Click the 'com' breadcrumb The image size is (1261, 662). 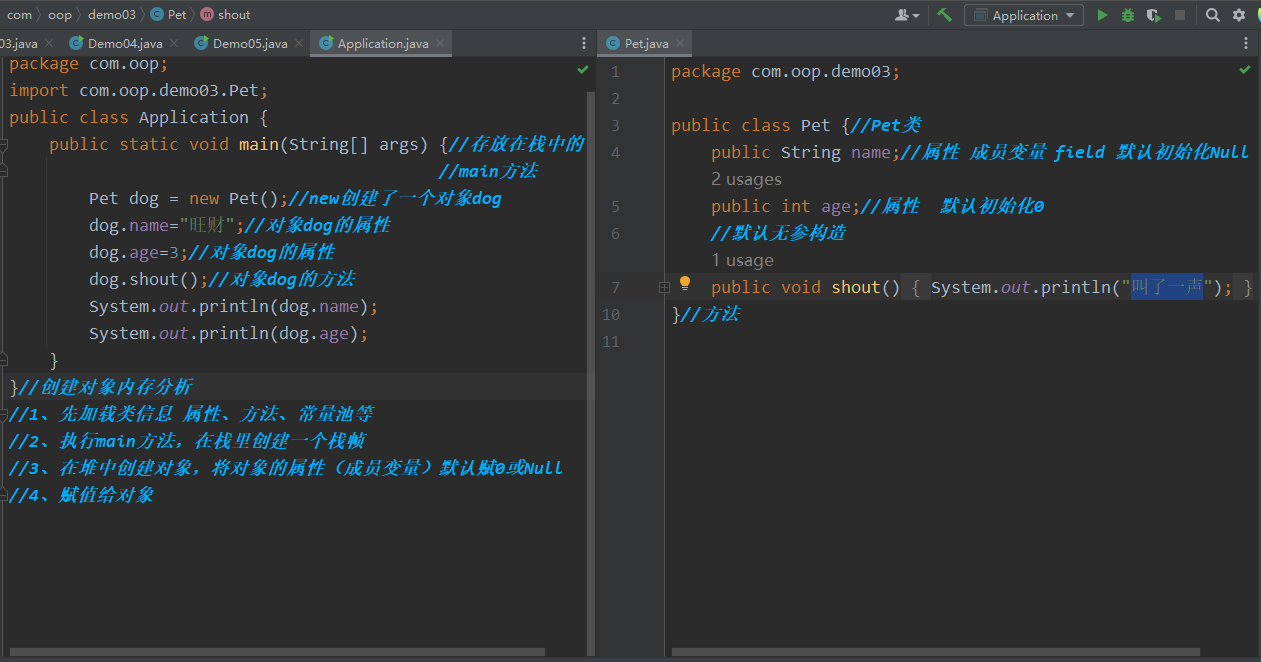(x=19, y=15)
